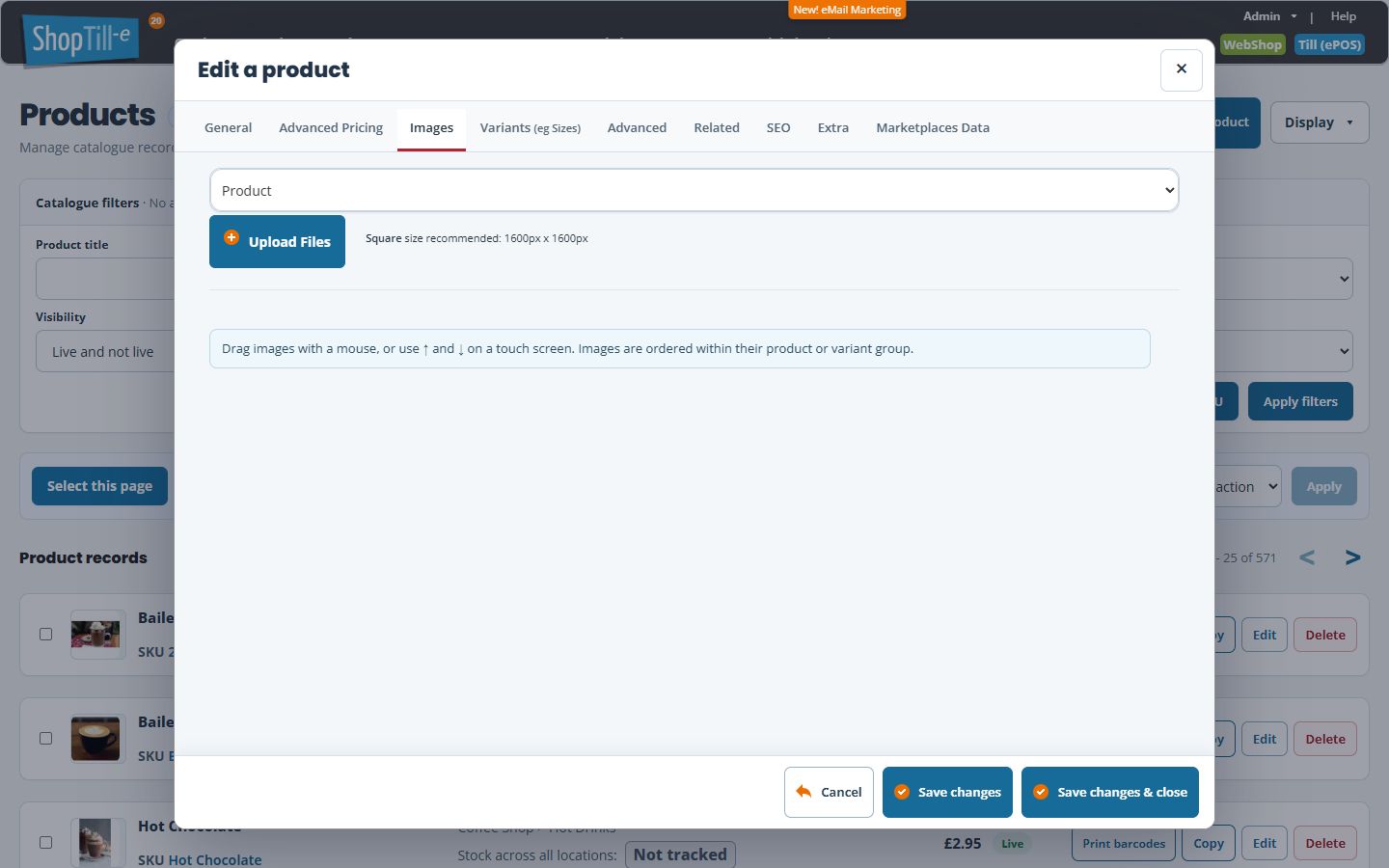Click the Upload Files button

(277, 241)
